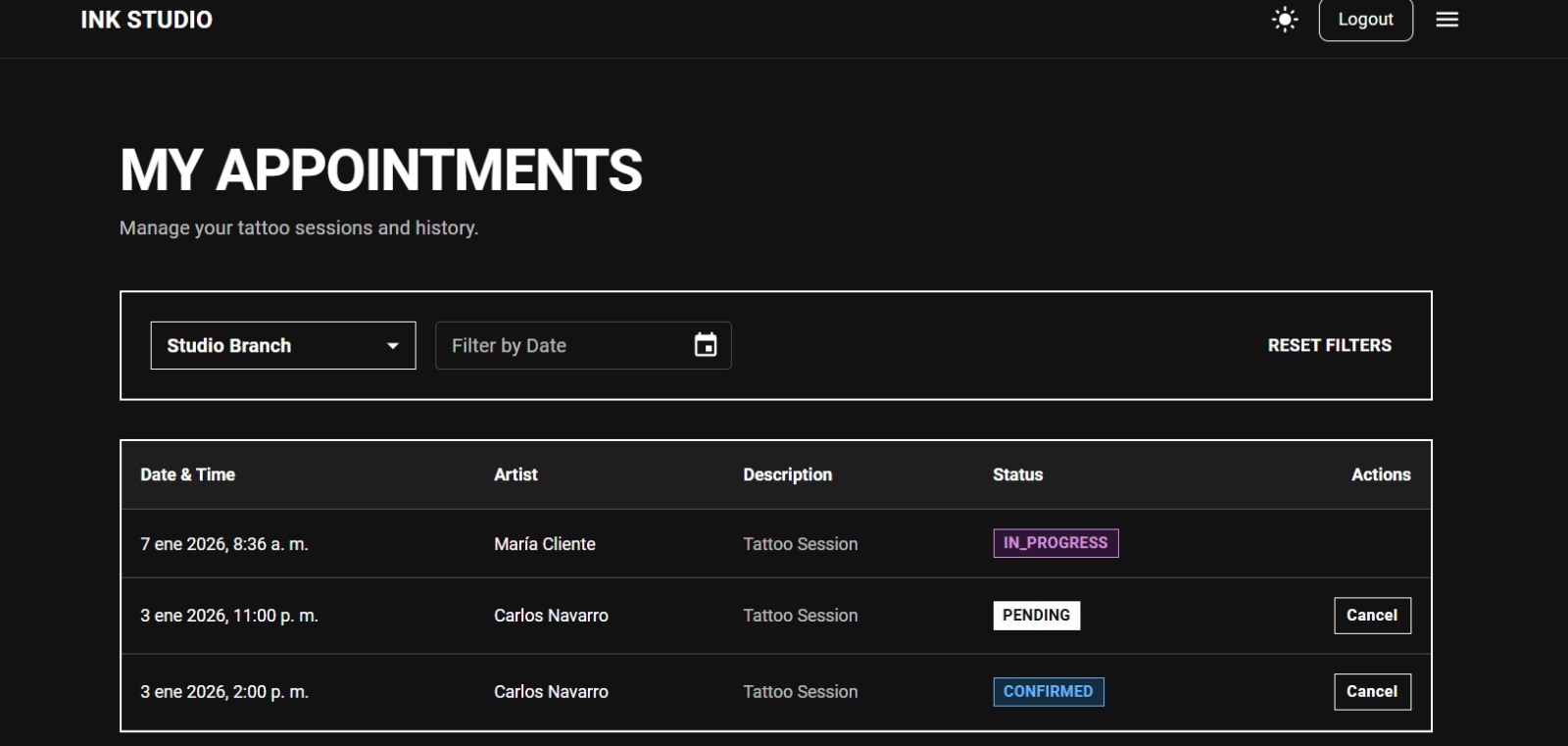Focus the Filter by Date field
The image size is (1568, 746).
tap(563, 346)
